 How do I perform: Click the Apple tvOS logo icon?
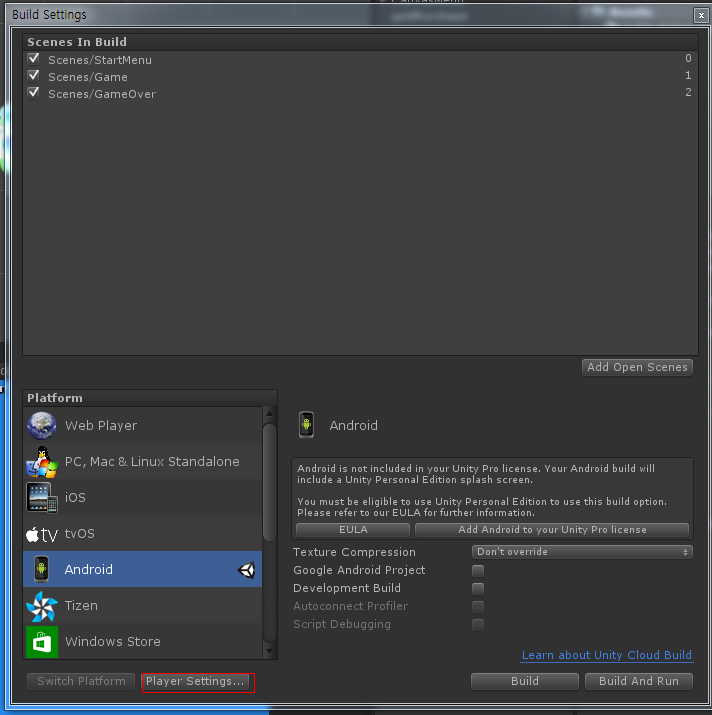[42, 534]
